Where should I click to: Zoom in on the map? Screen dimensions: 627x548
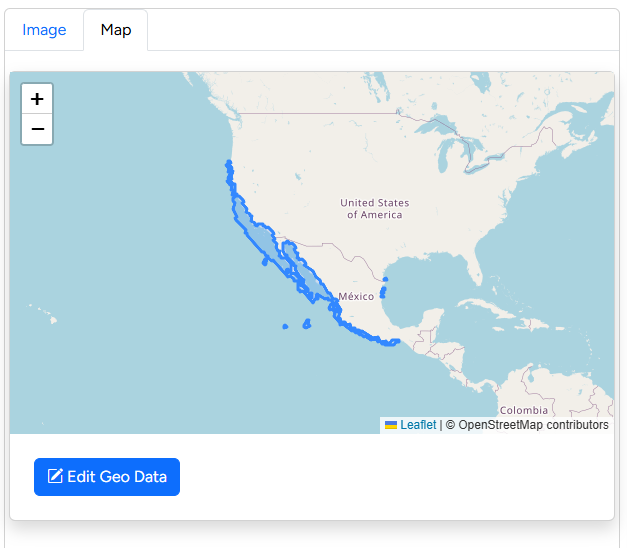[37, 99]
